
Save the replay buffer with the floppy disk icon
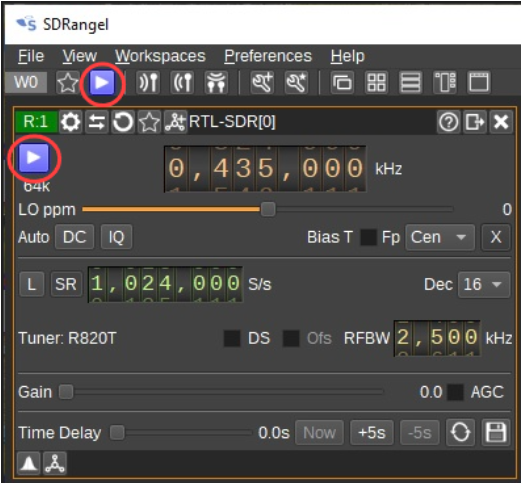coord(496,432)
